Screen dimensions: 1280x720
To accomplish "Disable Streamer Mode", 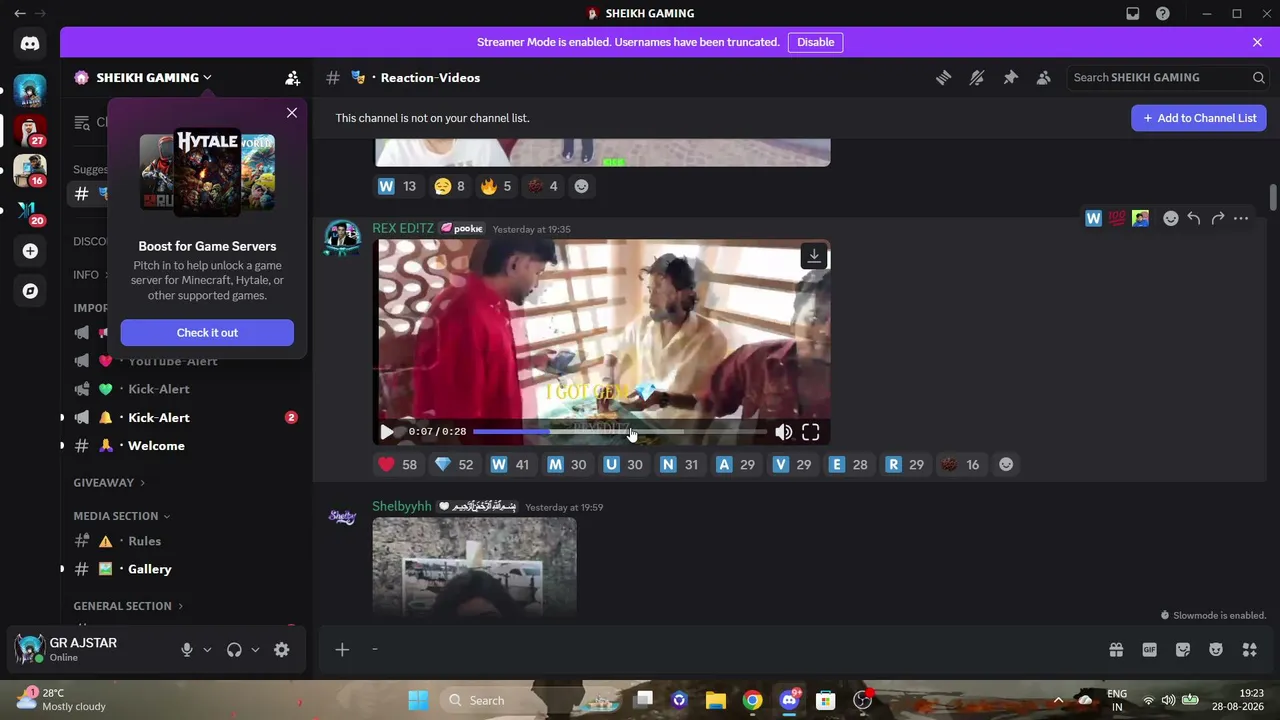I will pyautogui.click(x=815, y=42).
